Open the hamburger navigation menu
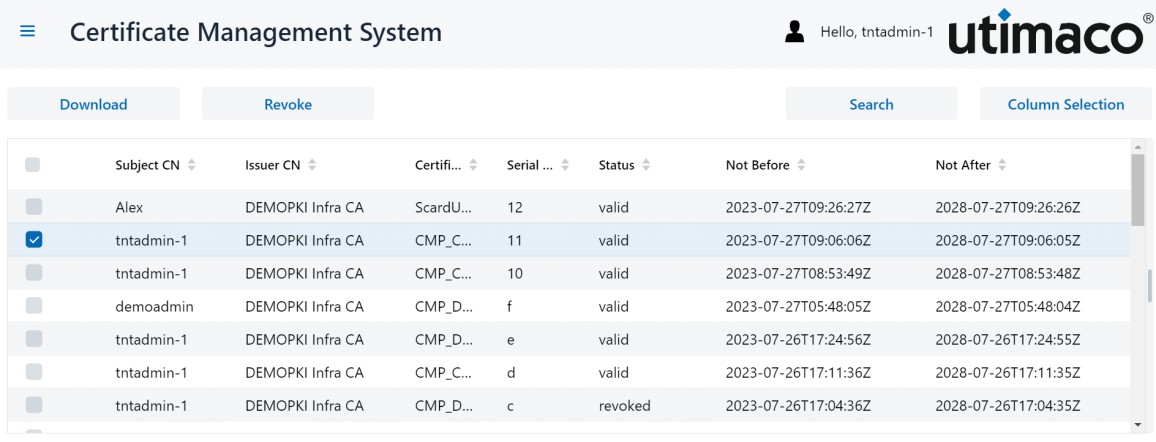 (28, 32)
